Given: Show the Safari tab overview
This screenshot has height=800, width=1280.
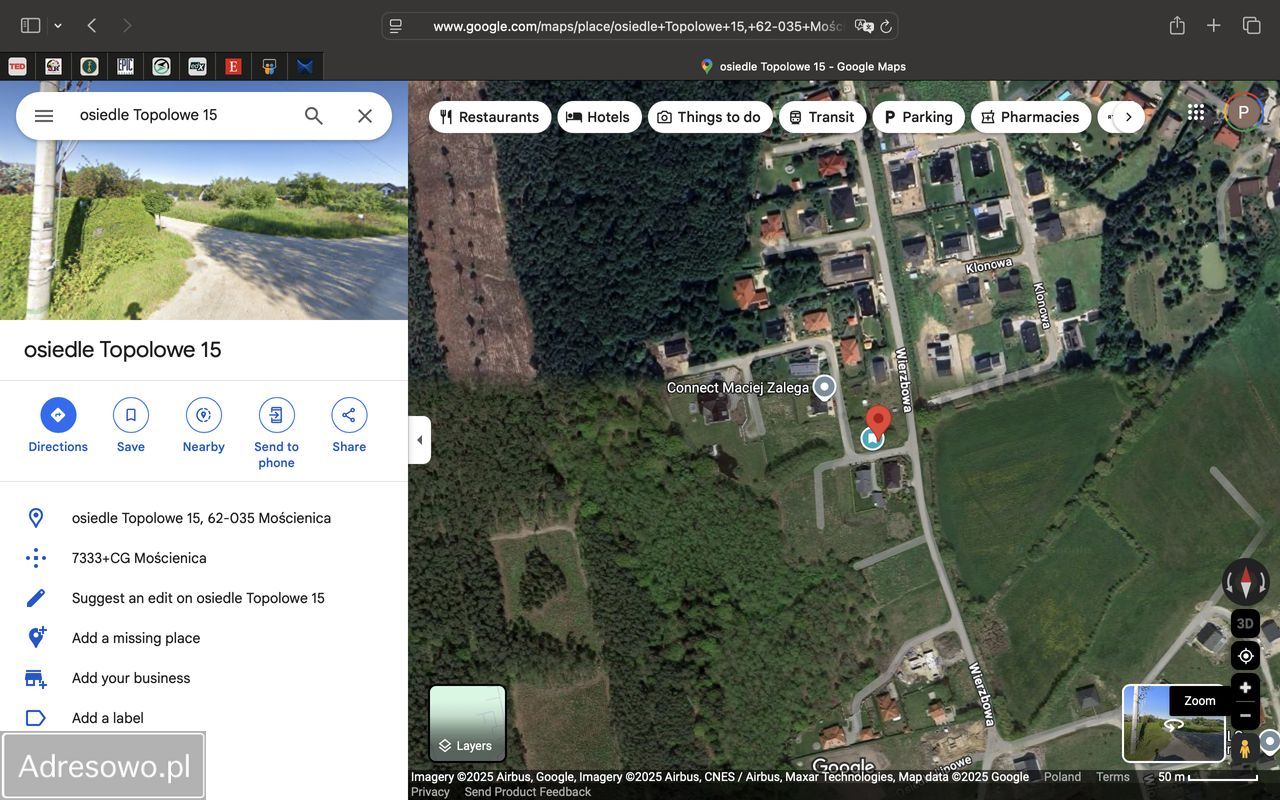Looking at the screenshot, I should (x=1251, y=26).
